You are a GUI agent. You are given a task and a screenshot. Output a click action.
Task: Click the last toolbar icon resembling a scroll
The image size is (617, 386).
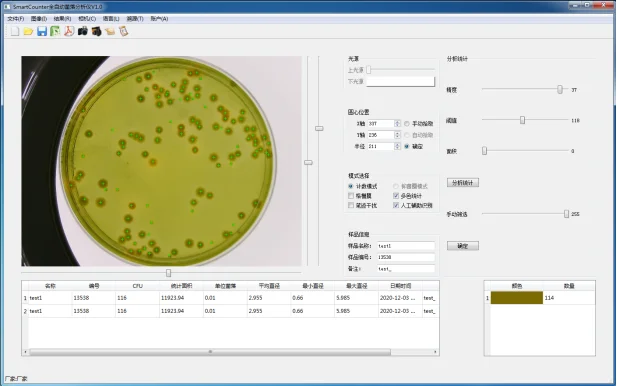[x=124, y=31]
